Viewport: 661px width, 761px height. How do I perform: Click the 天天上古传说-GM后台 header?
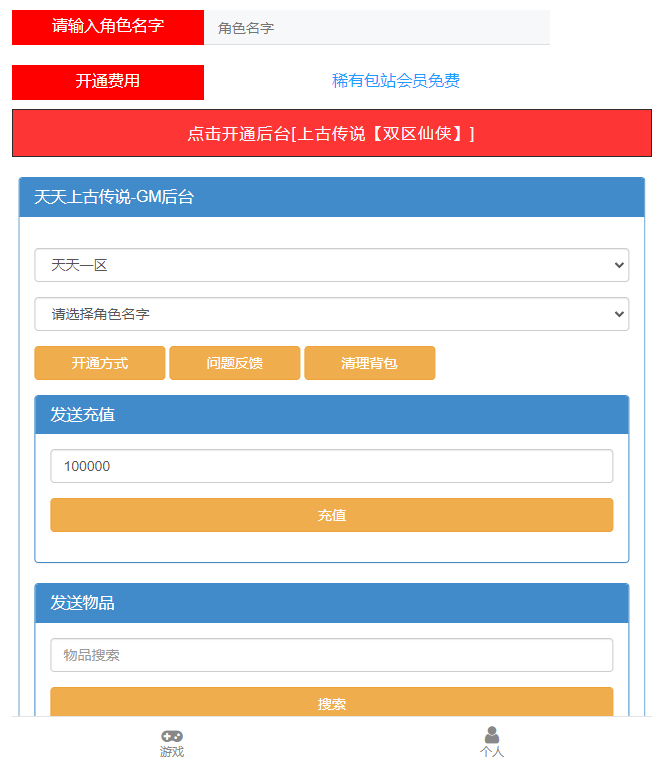click(x=332, y=197)
